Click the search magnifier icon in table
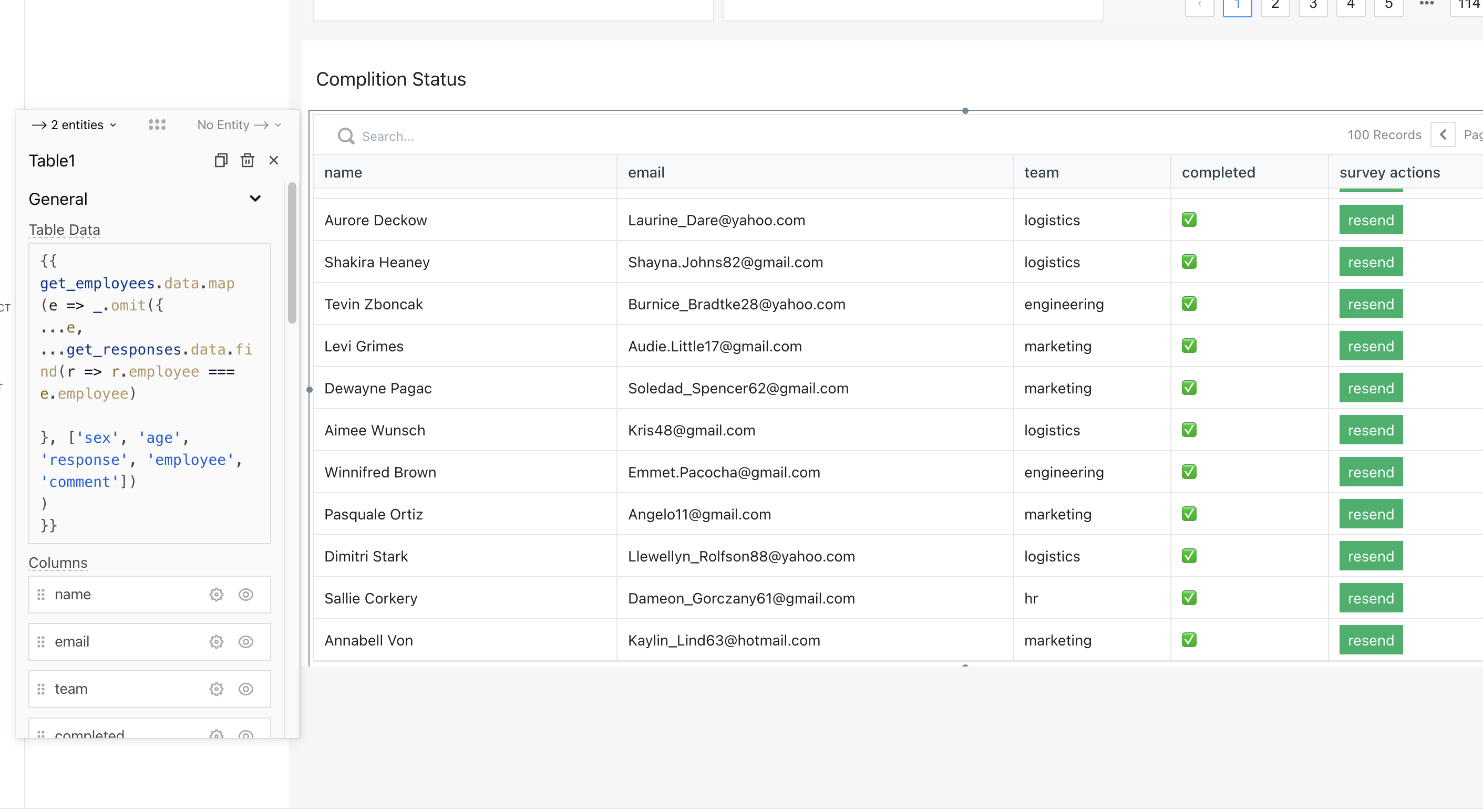Screen dimensions: 1483x812 346,137
